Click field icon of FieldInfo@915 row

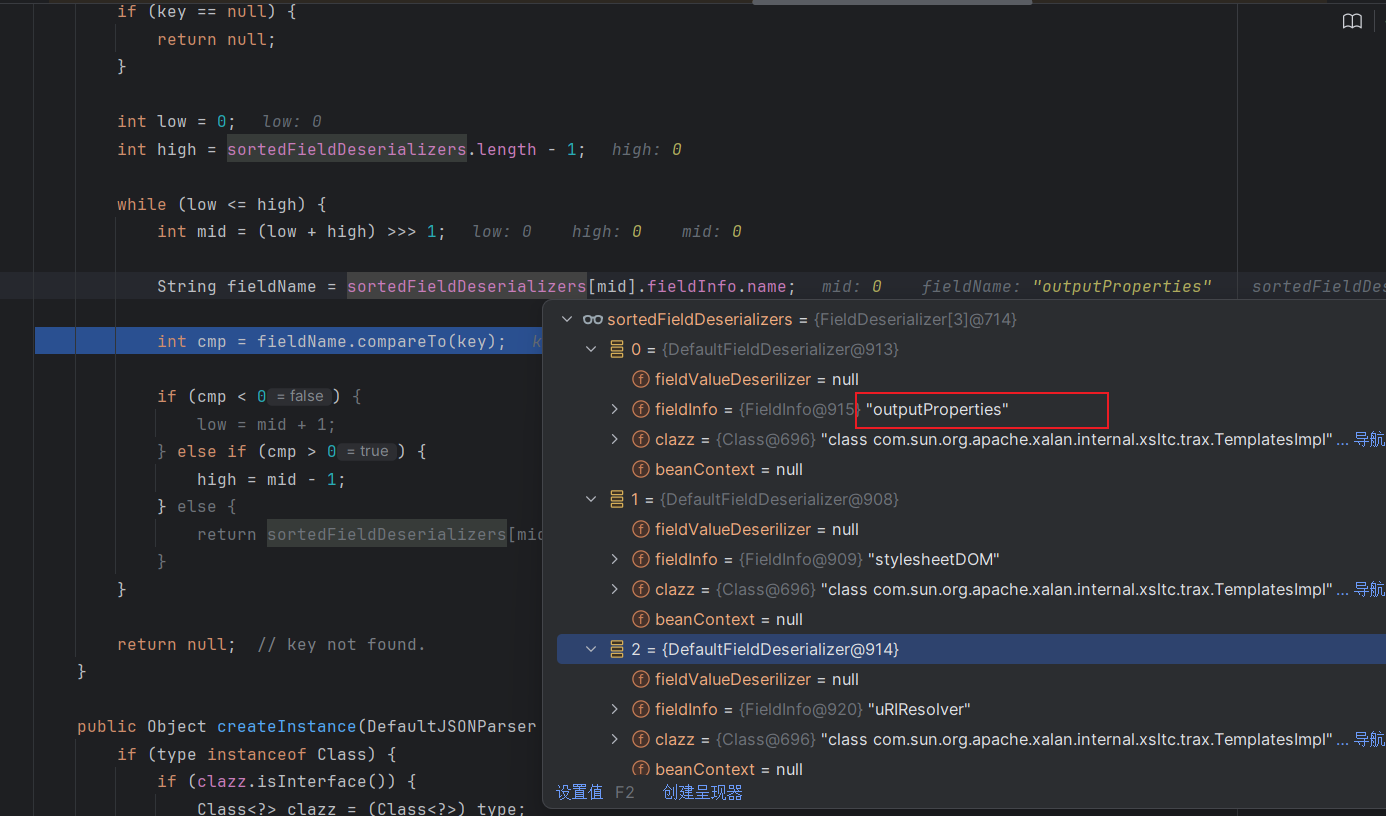point(641,409)
